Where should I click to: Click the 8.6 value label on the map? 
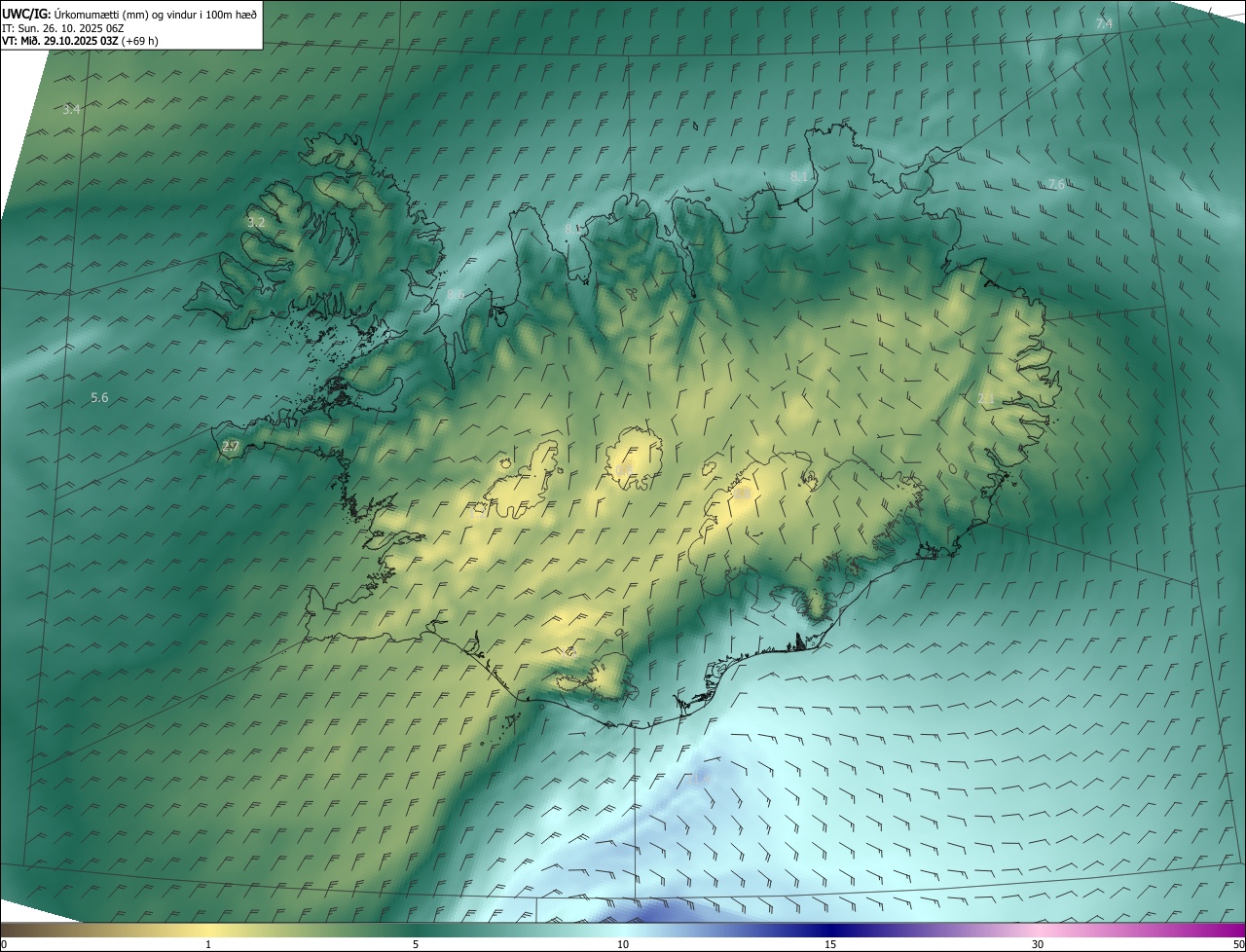coord(456,294)
